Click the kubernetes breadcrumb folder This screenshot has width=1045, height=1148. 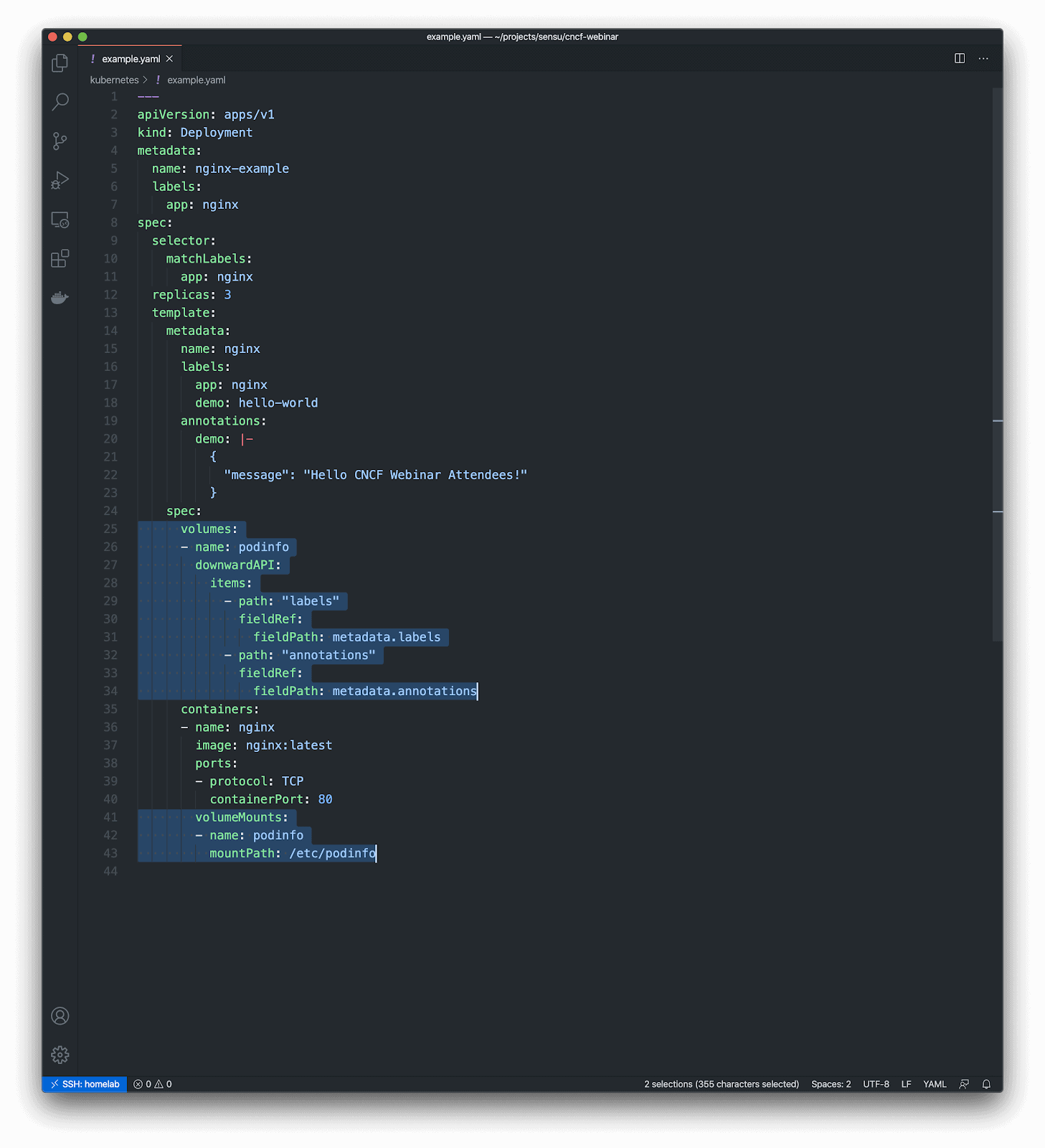(115, 80)
